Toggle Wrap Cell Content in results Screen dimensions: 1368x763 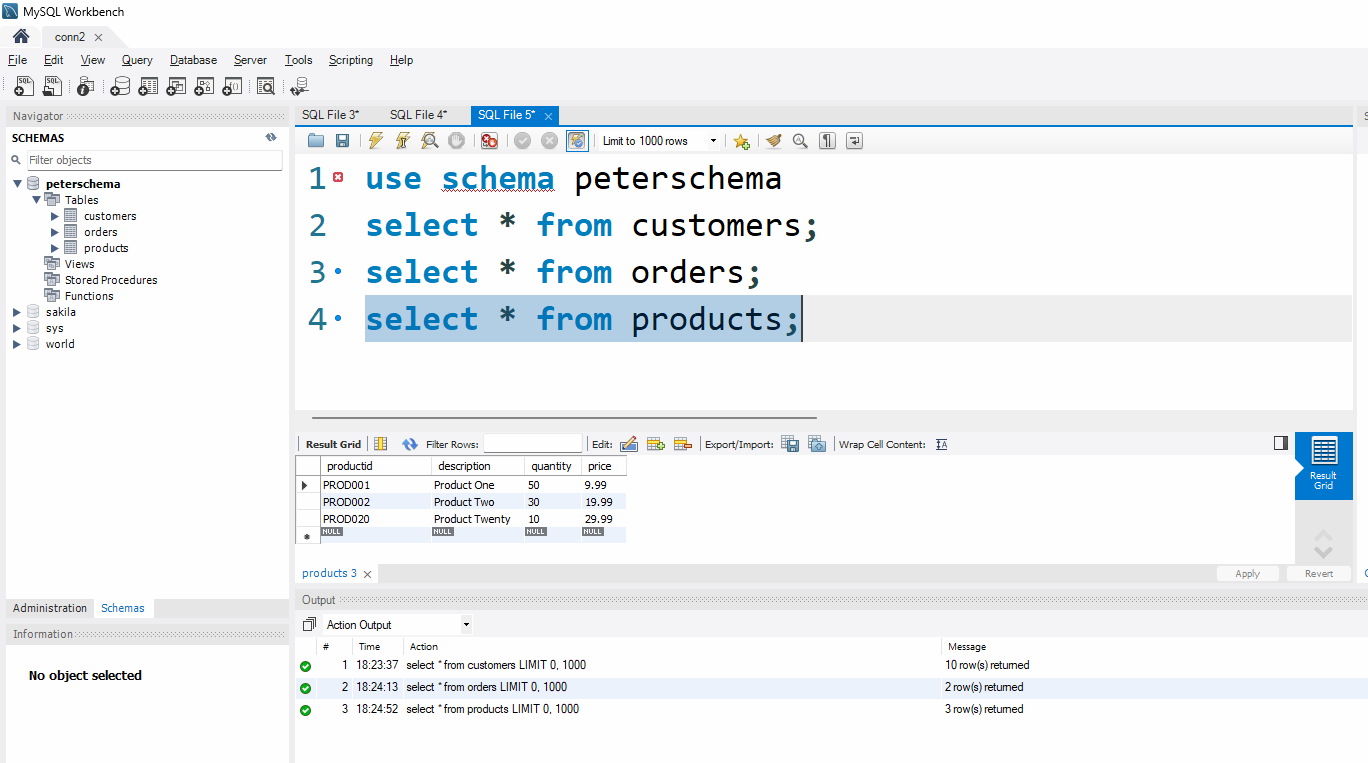pos(941,444)
